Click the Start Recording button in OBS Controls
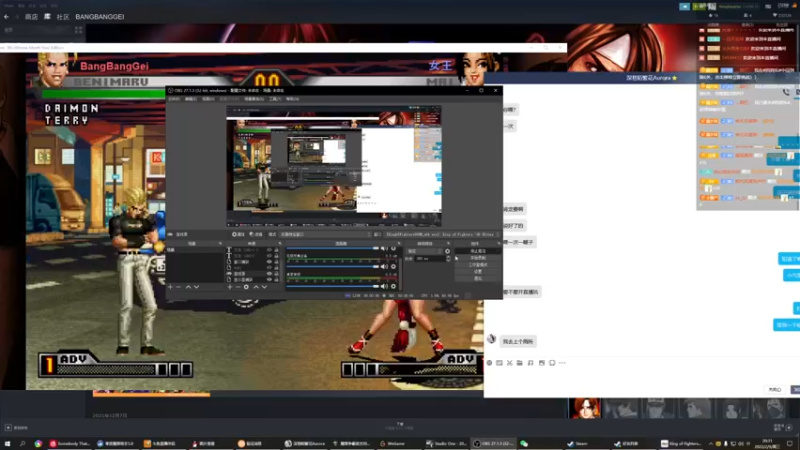Screen dimensions: 800x450 point(476,258)
